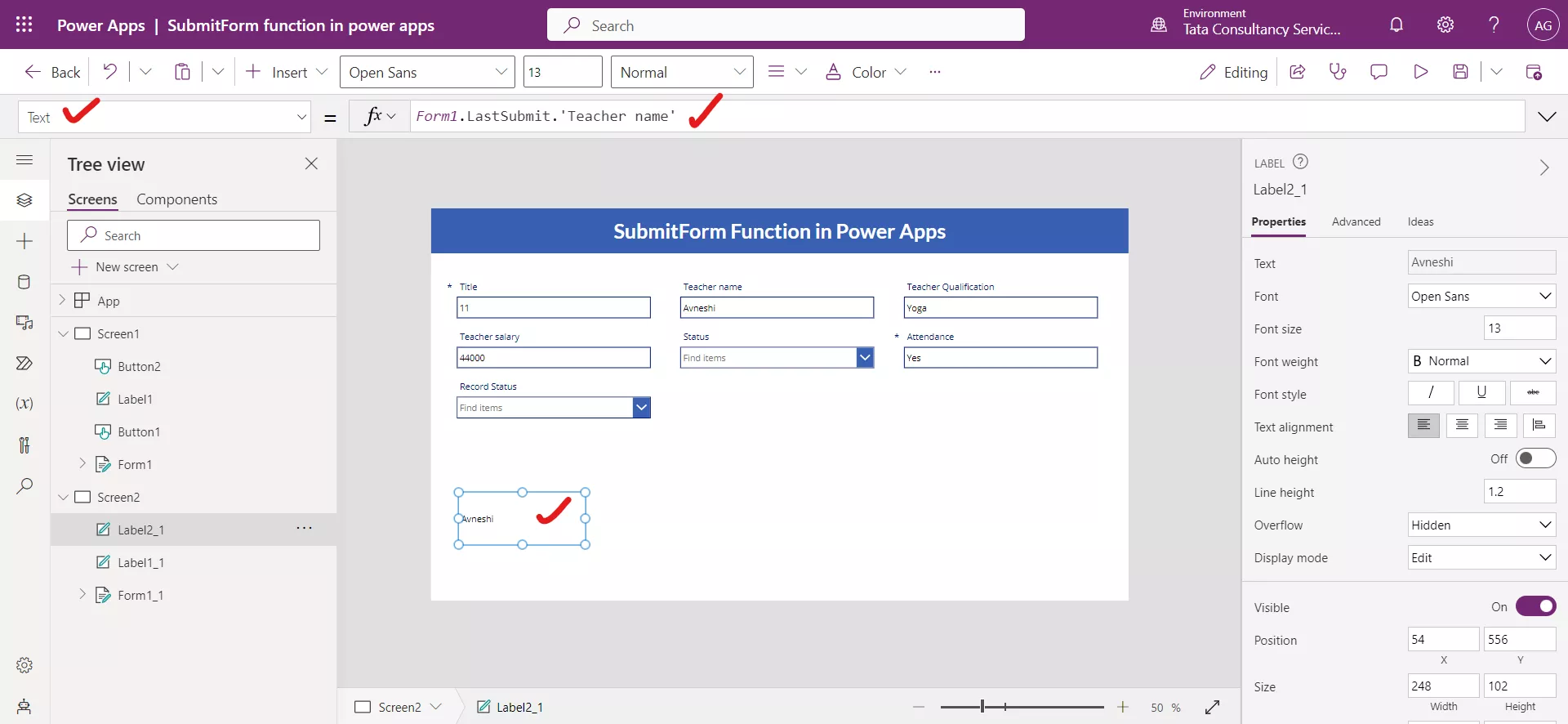The height and width of the screenshot is (724, 1568).
Task: Open the Share icon in toolbar
Action: coord(1297,72)
